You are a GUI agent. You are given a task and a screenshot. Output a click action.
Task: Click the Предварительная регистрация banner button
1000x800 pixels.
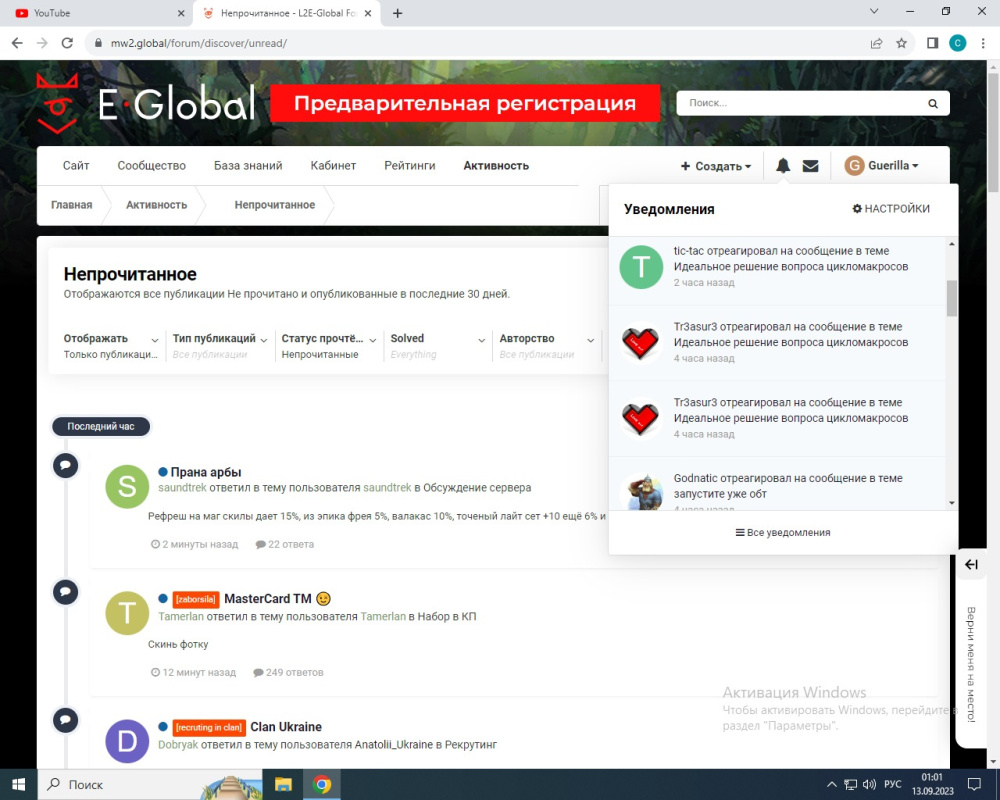[x=465, y=103]
